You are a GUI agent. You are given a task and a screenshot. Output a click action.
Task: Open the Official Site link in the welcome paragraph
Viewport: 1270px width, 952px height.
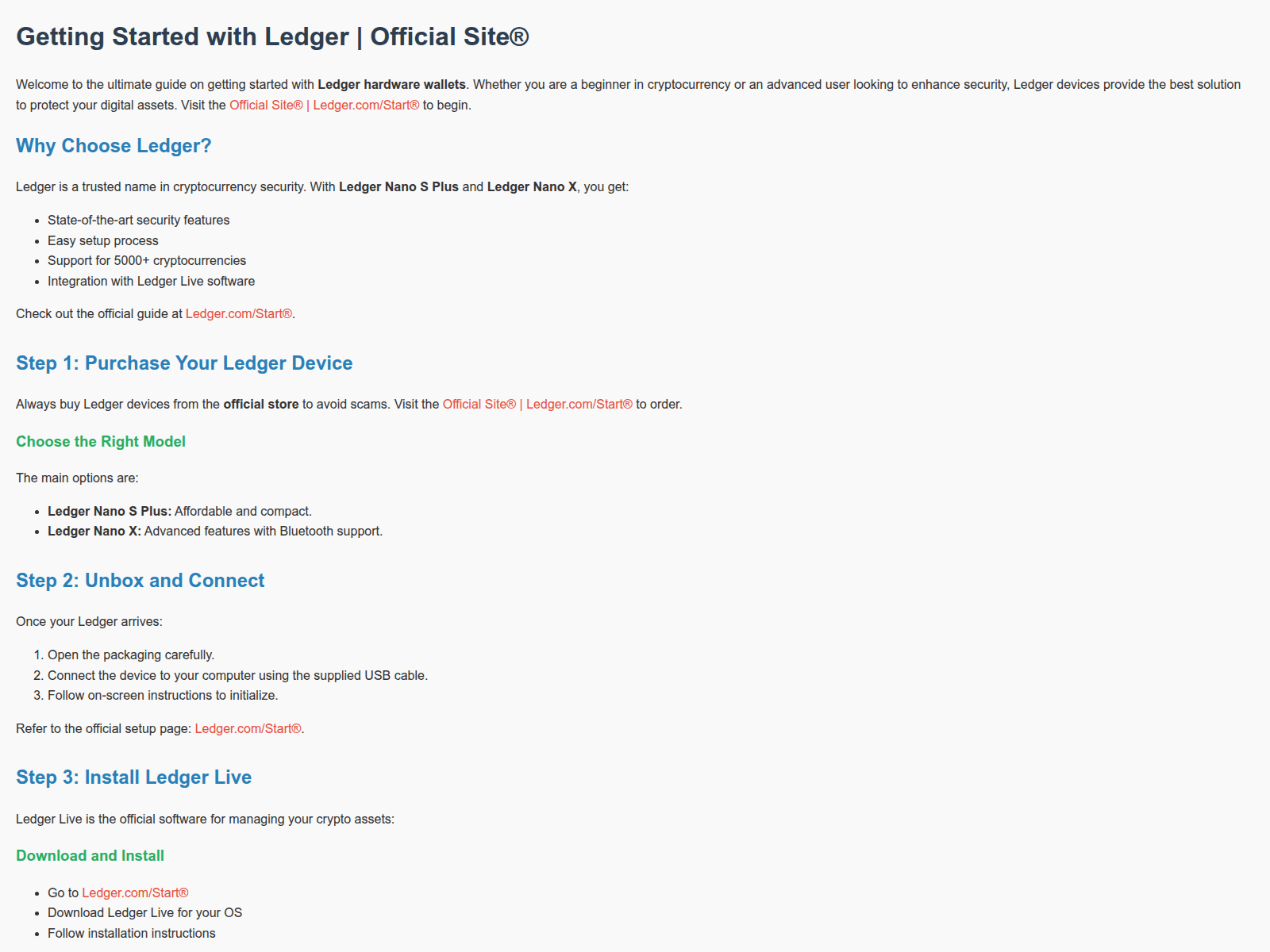click(324, 105)
